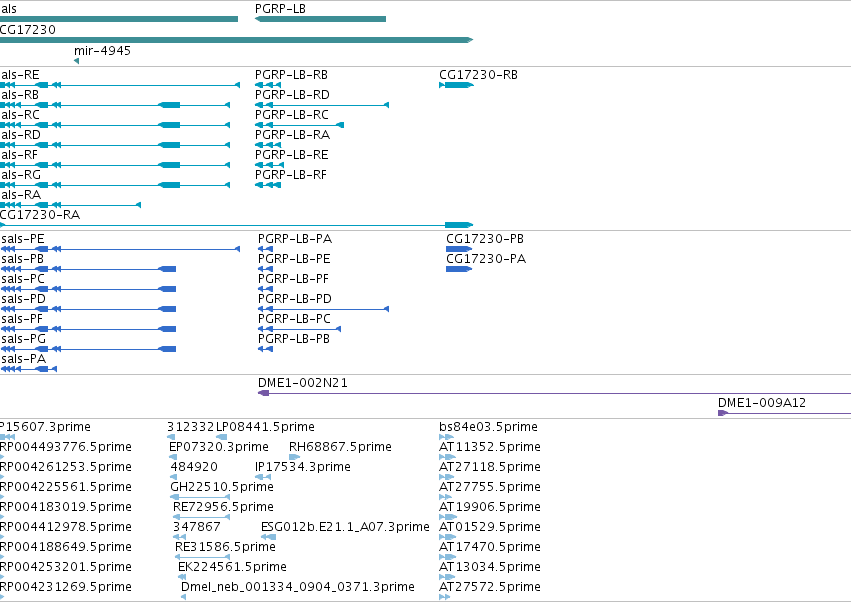Select the CG17230 gene label

tap(28, 29)
